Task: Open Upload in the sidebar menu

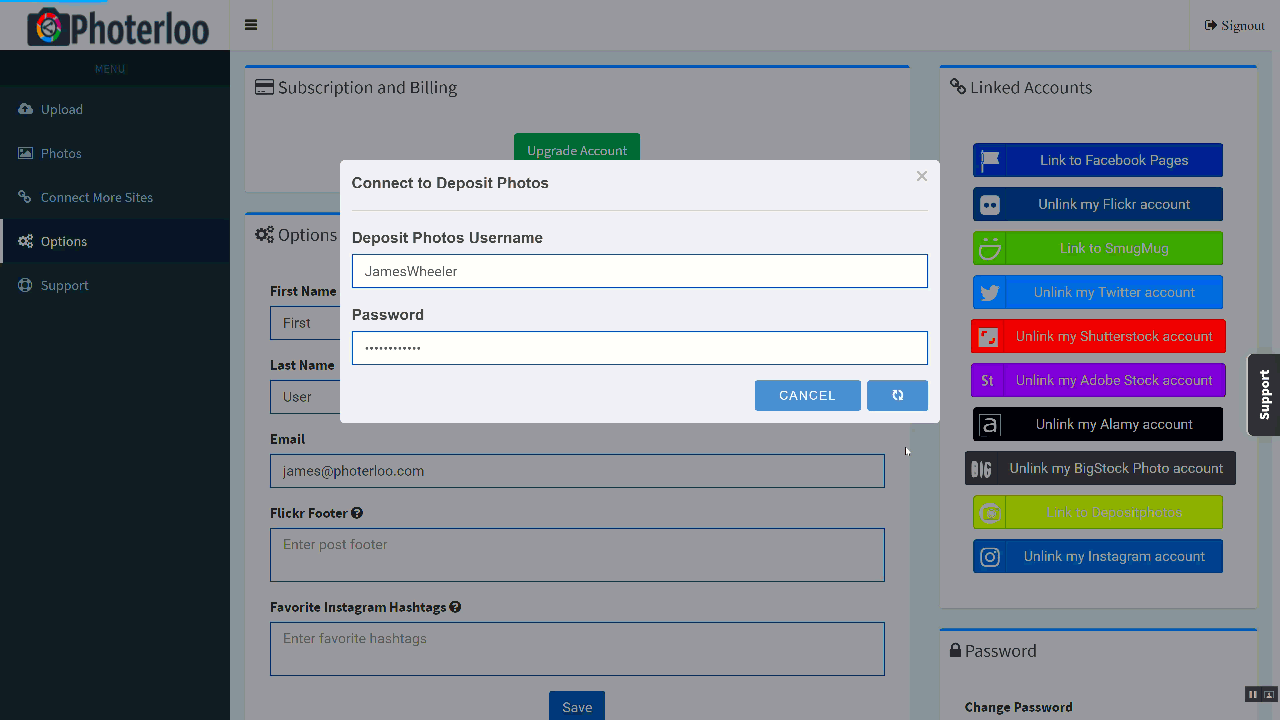Action: pyautogui.click(x=62, y=110)
